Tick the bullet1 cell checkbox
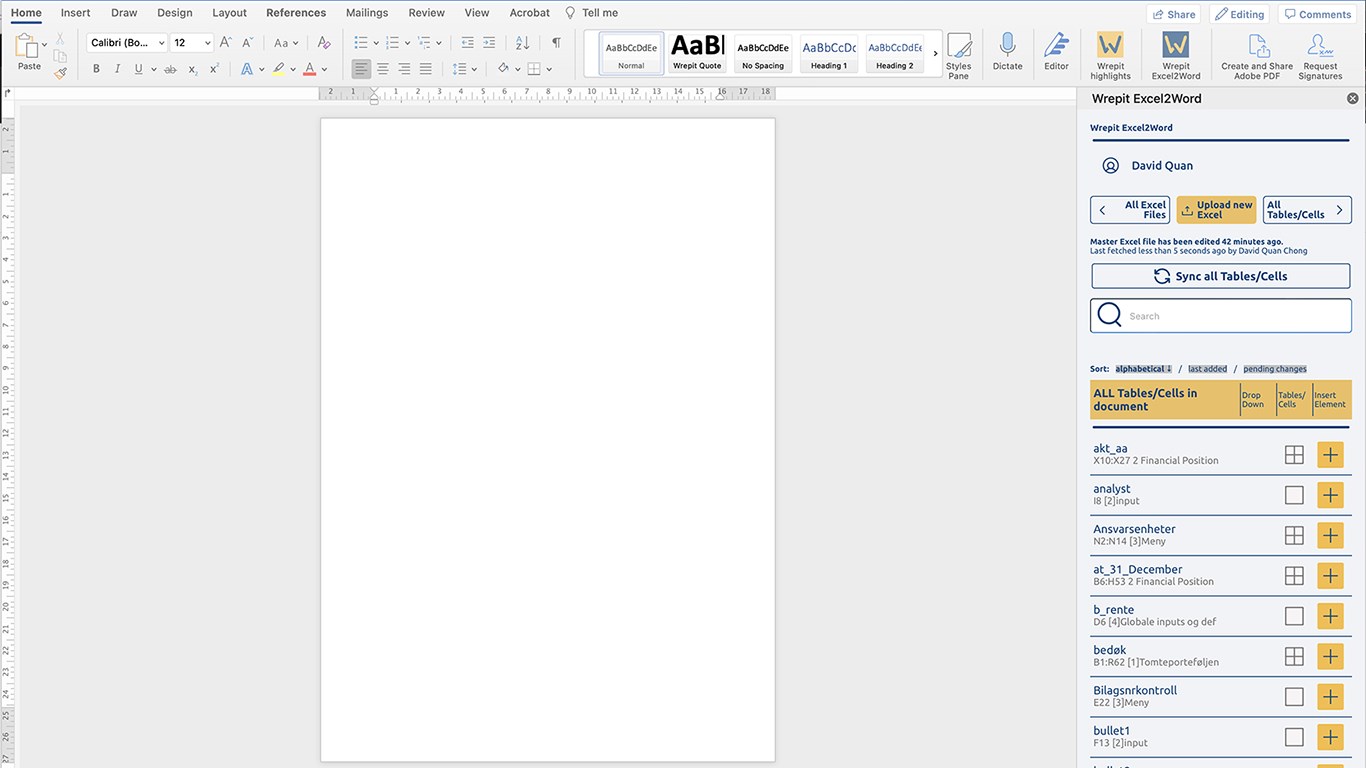 (1294, 737)
